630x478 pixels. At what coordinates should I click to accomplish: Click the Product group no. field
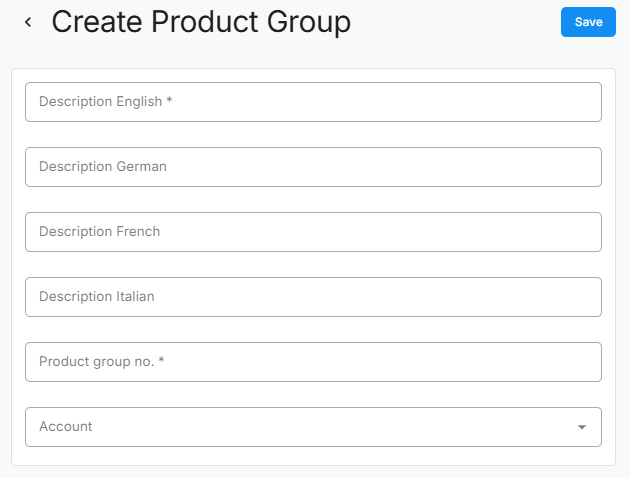point(313,362)
